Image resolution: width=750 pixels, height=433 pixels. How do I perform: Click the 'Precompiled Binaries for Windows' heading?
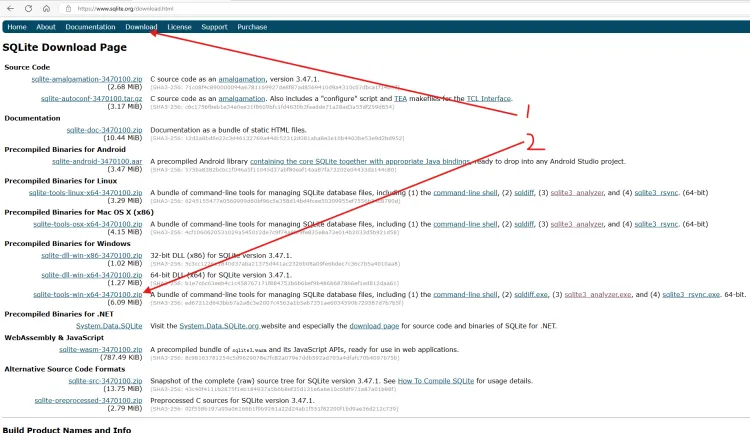67,244
